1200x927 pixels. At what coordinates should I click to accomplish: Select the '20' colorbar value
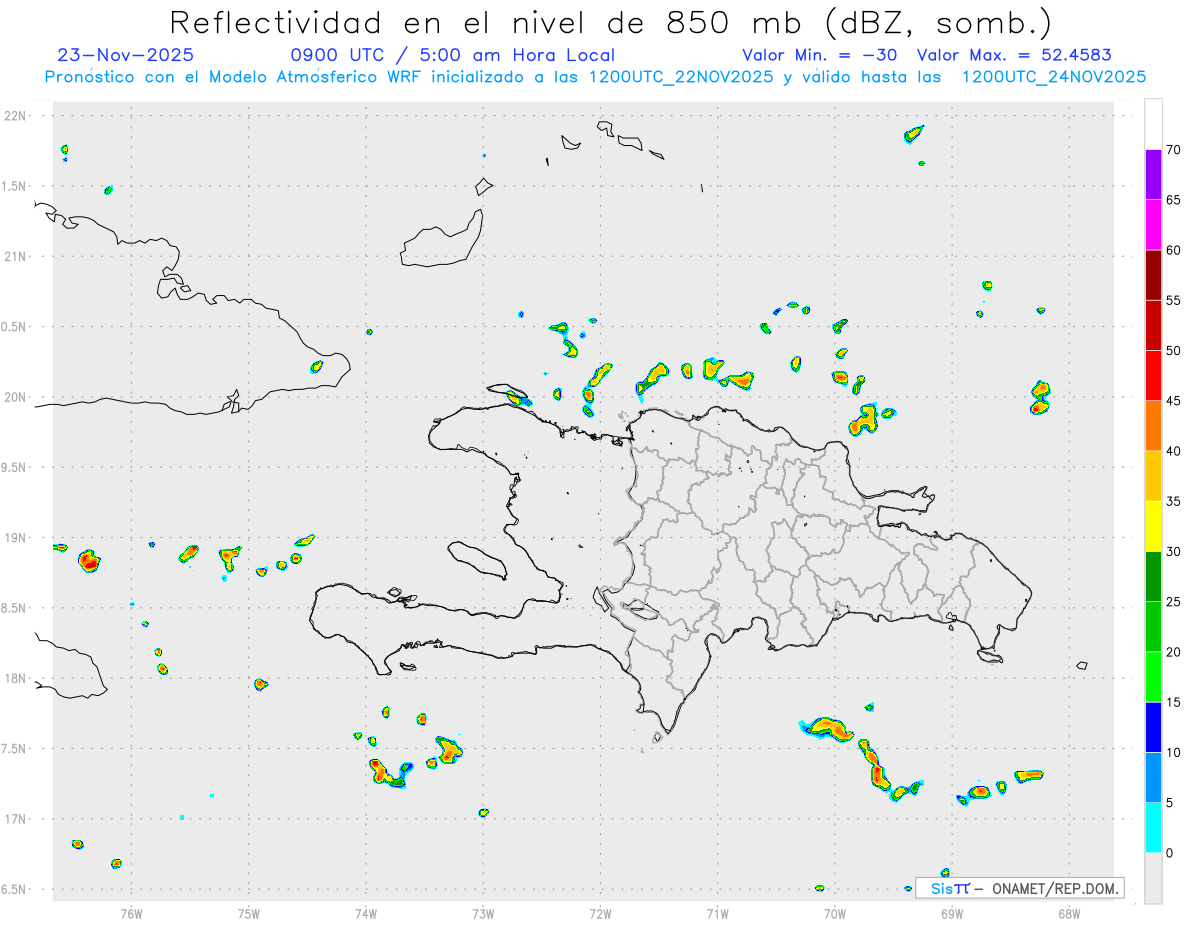1175,652
